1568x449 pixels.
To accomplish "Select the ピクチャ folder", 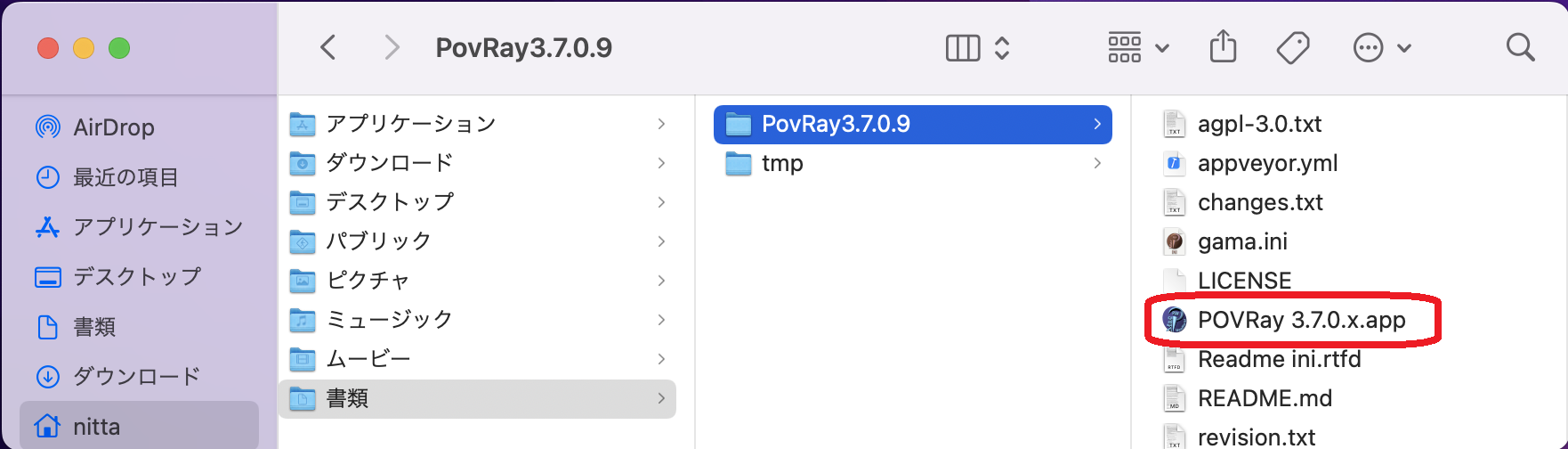I will tap(368, 281).
